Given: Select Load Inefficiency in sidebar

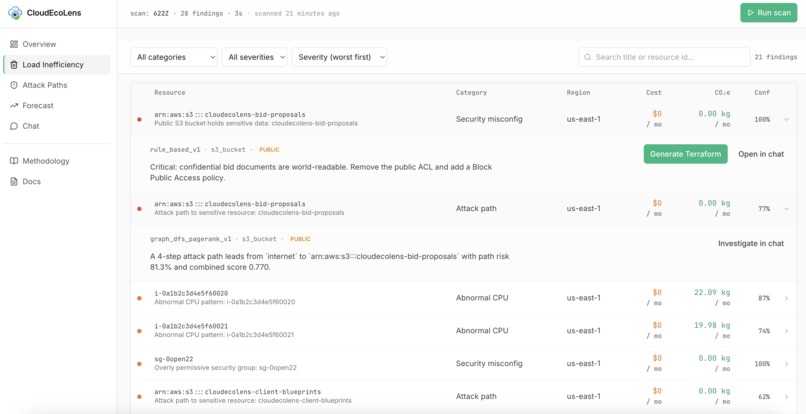Looking at the screenshot, I should coord(57,65).
